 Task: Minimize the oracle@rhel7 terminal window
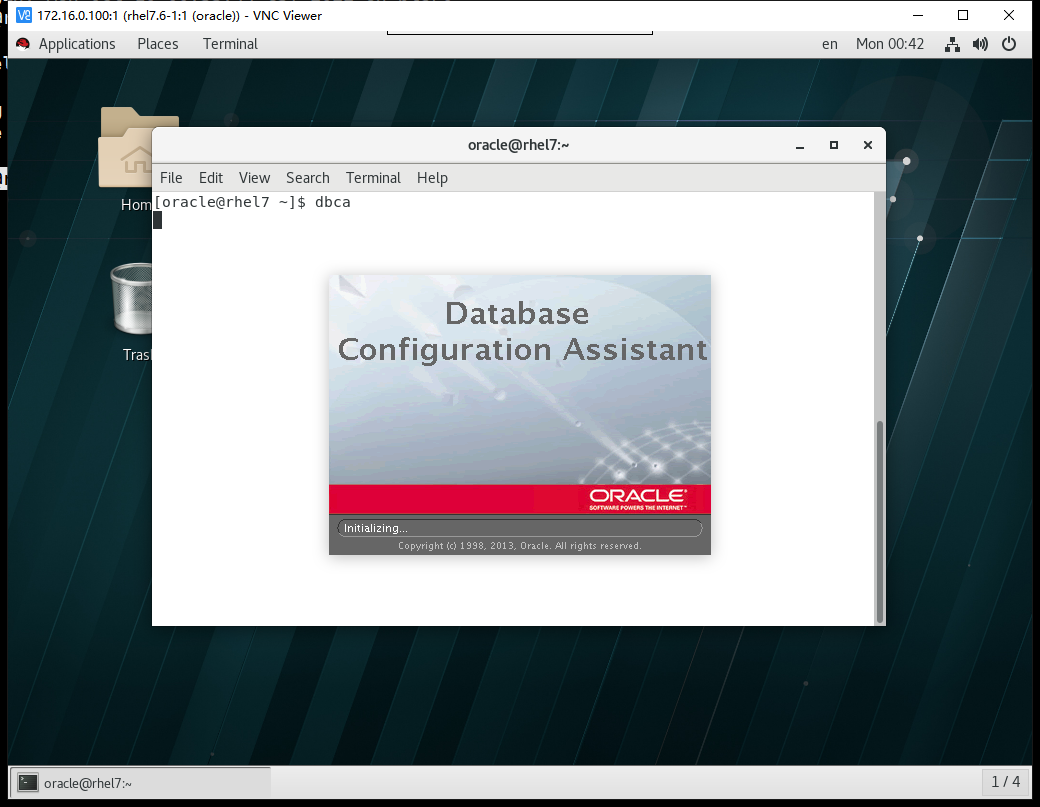click(800, 145)
